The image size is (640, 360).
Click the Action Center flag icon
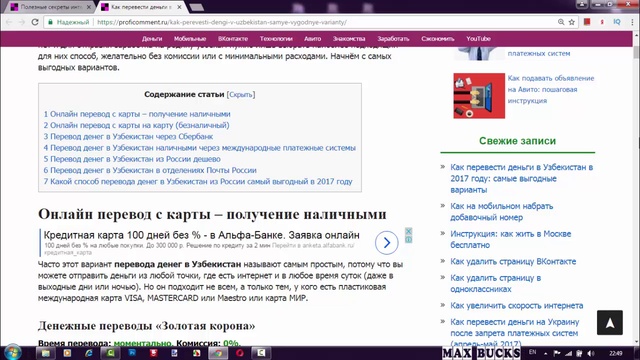[x=557, y=353]
